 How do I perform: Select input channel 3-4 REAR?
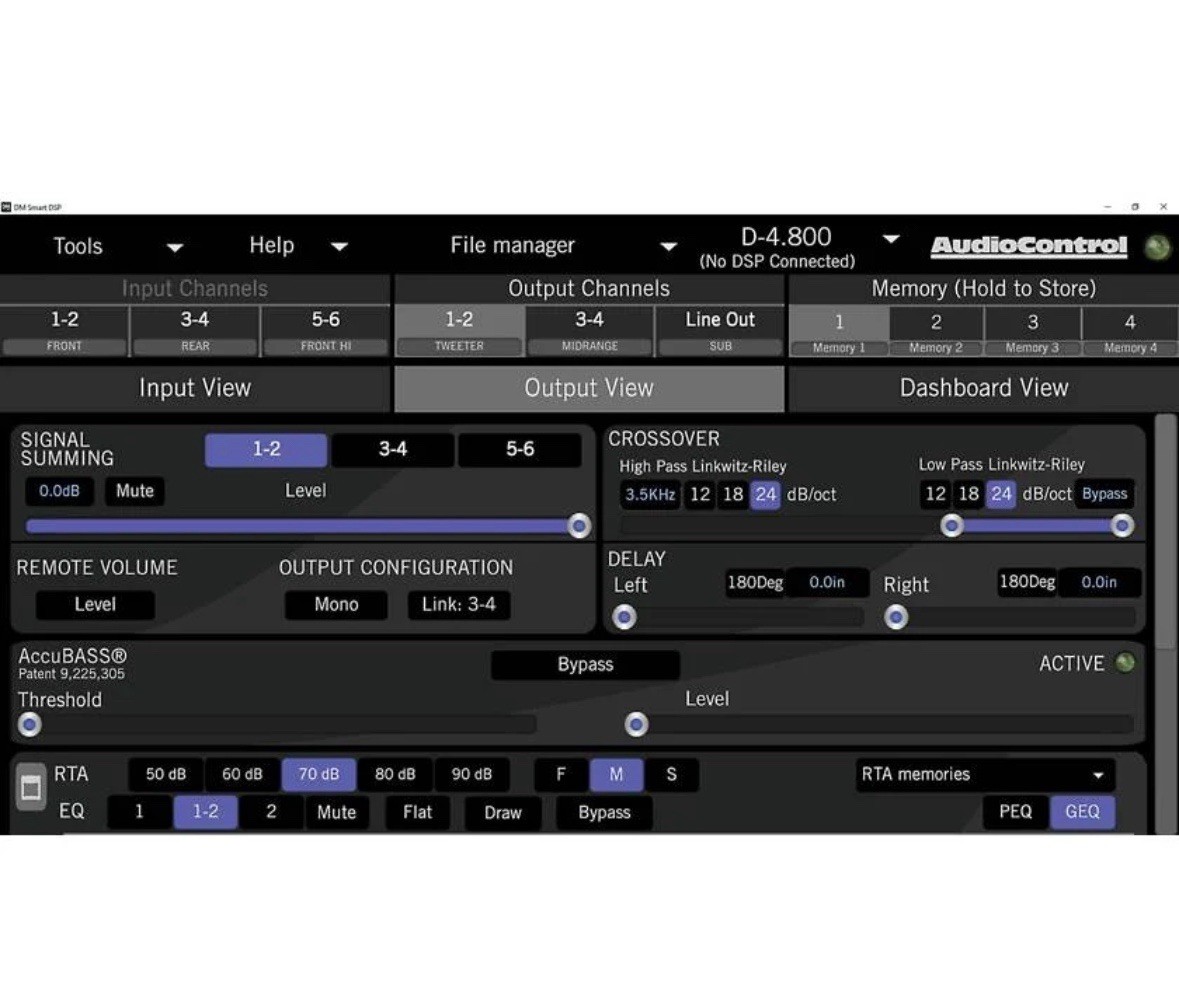195,331
